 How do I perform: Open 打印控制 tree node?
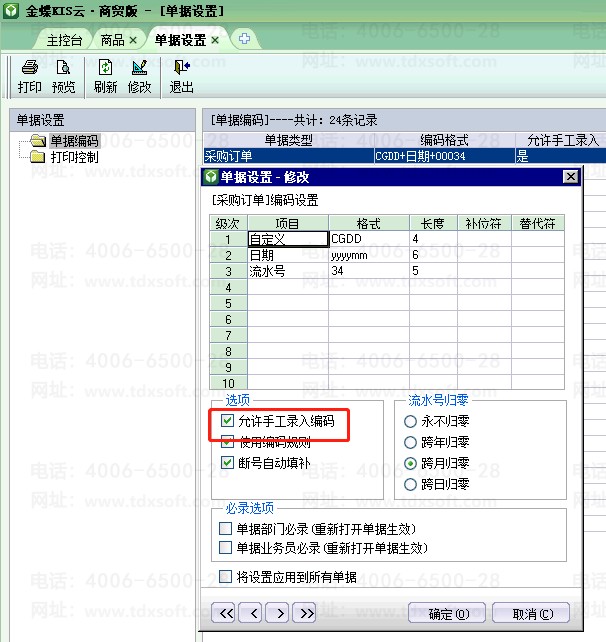click(x=74, y=157)
